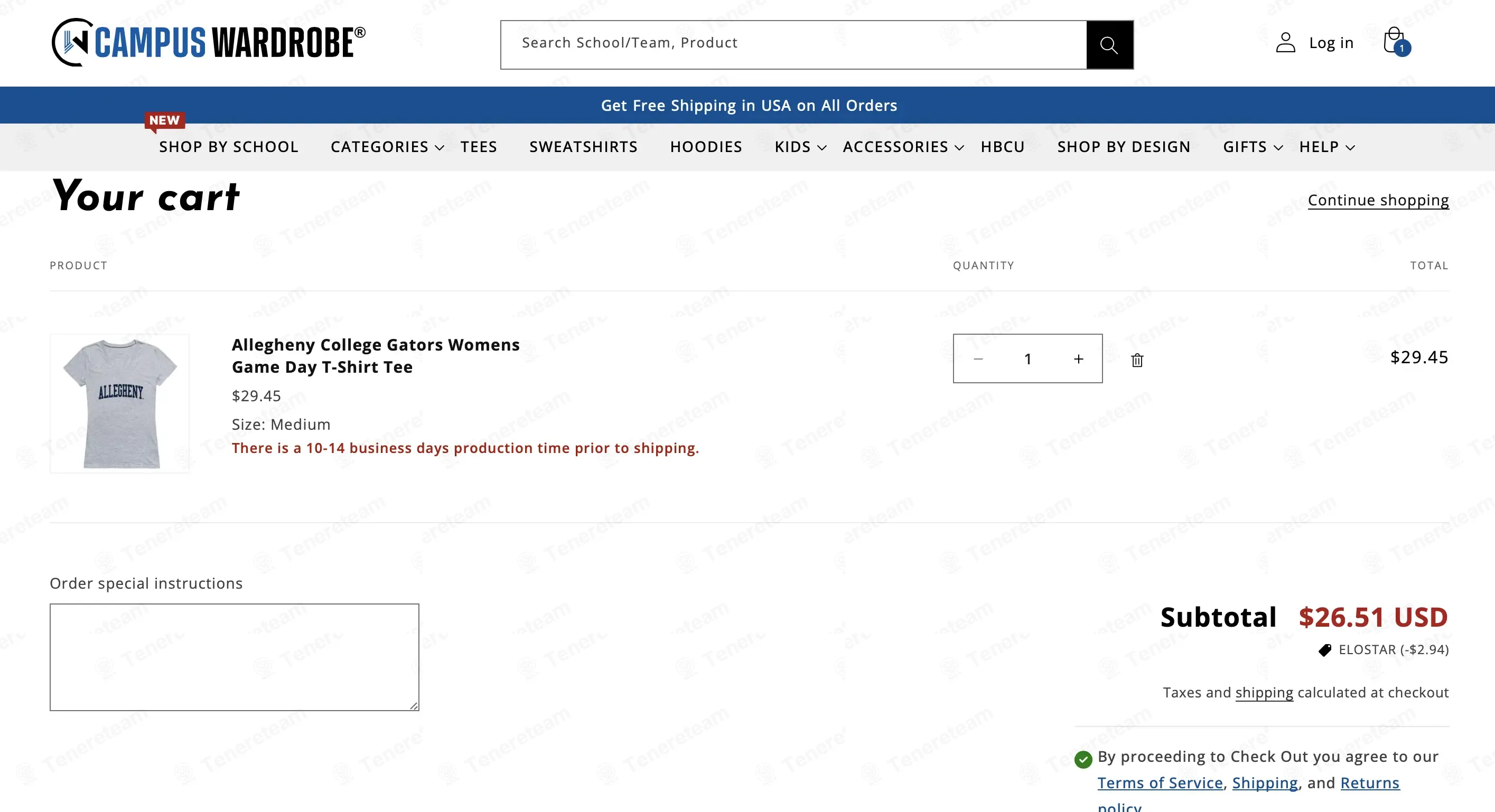
Task: Toggle the green terms agreement checkmark
Action: (1083, 759)
